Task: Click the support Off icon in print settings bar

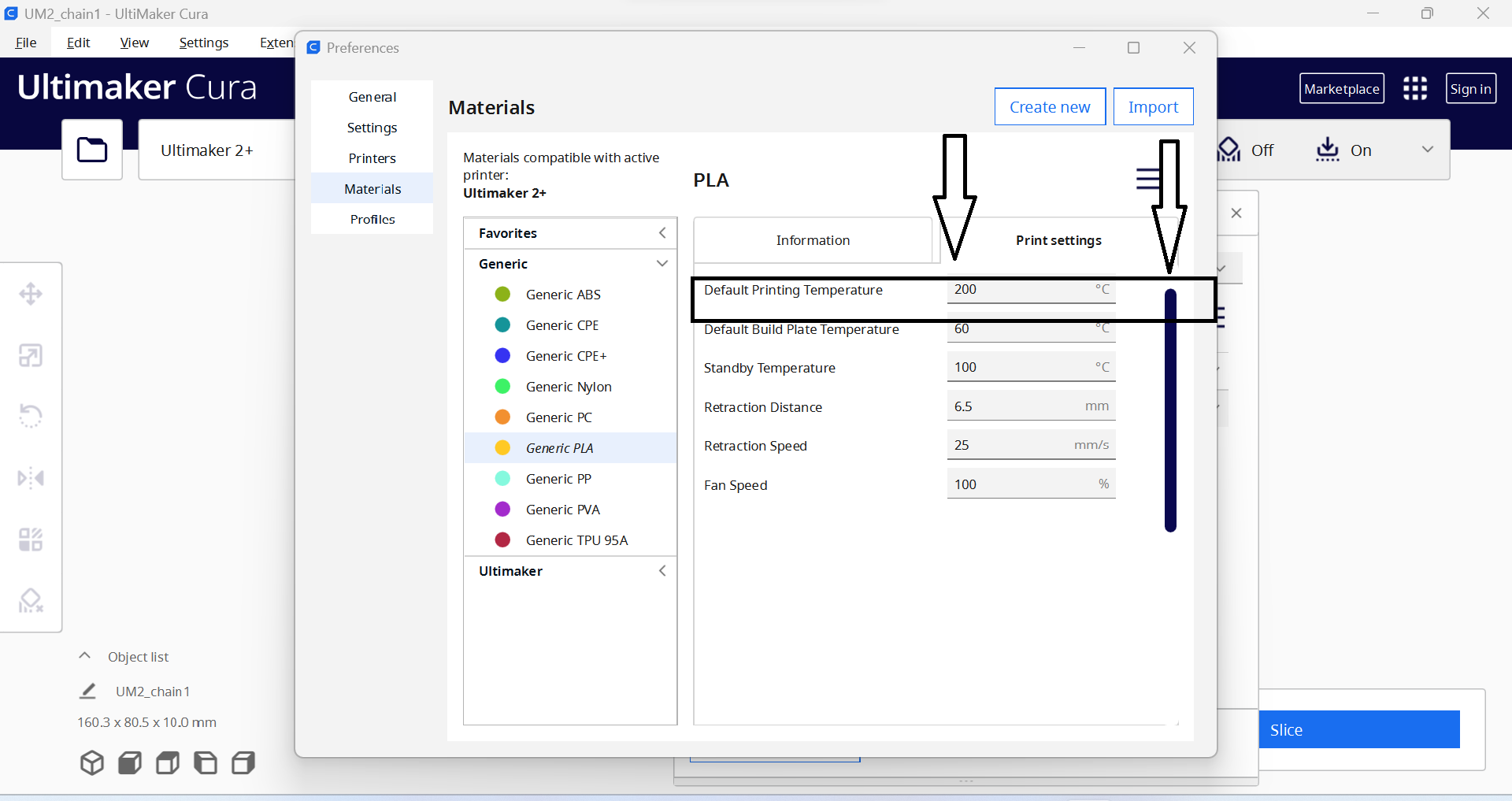Action: [x=1228, y=149]
